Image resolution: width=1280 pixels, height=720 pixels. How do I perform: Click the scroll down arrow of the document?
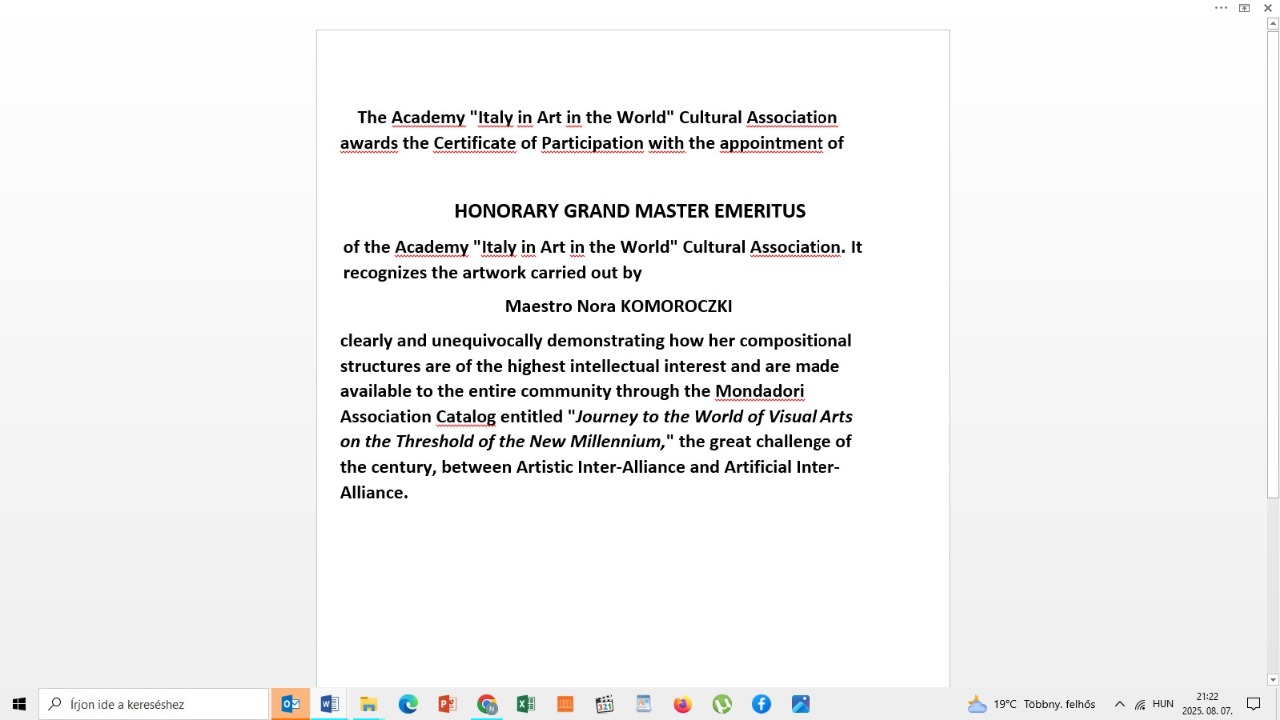[1273, 680]
